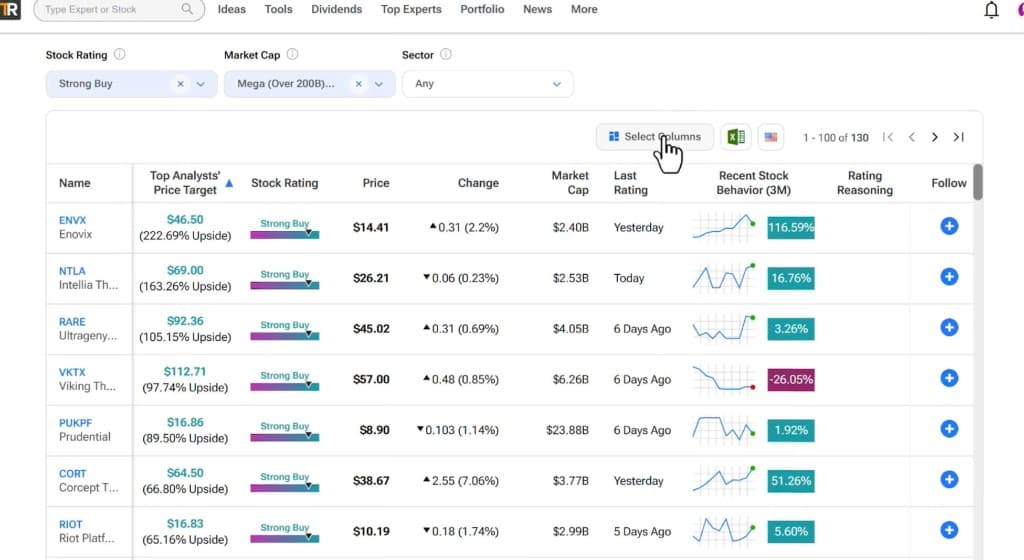This screenshot has height=560, width=1024.
Task: Sort by the Price column header
Action: tap(376, 183)
